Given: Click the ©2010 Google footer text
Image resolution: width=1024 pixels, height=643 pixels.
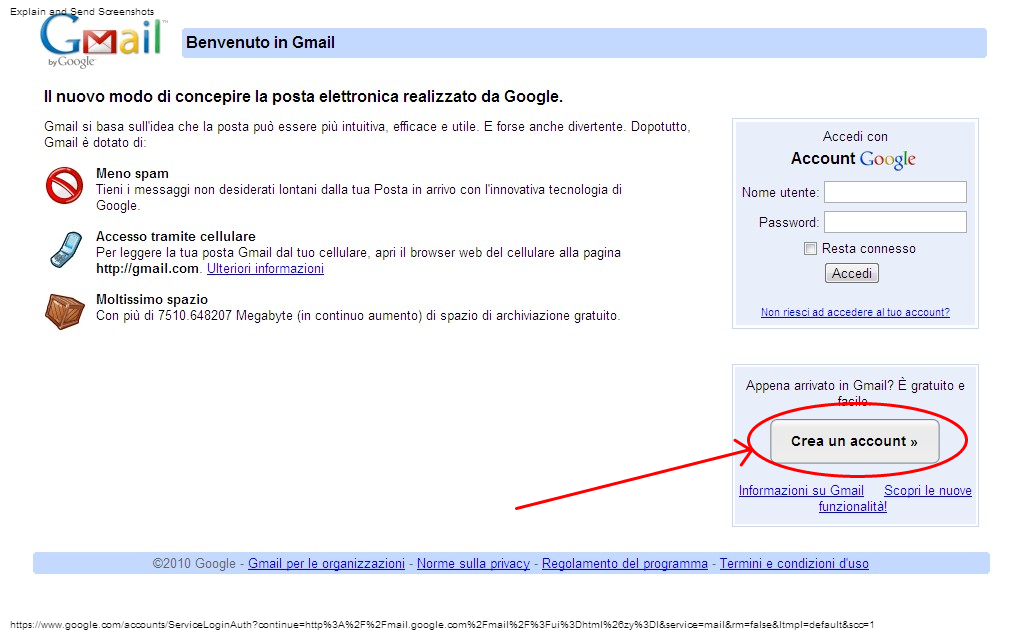Looking at the screenshot, I should click(x=194, y=563).
